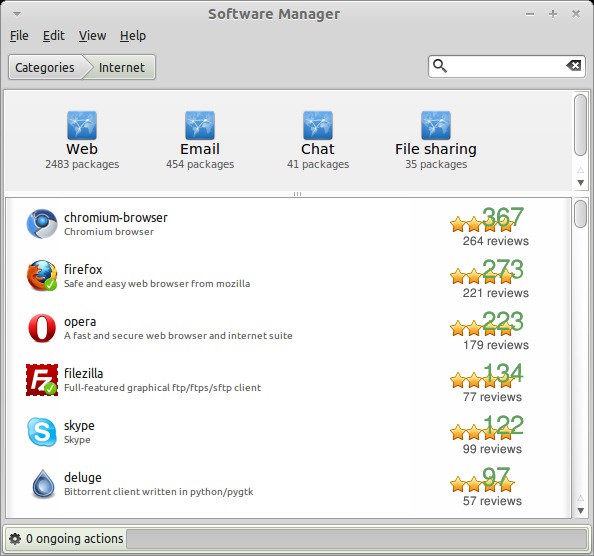The image size is (594, 556).
Task: Select the deluge app icon
Action: [x=43, y=484]
